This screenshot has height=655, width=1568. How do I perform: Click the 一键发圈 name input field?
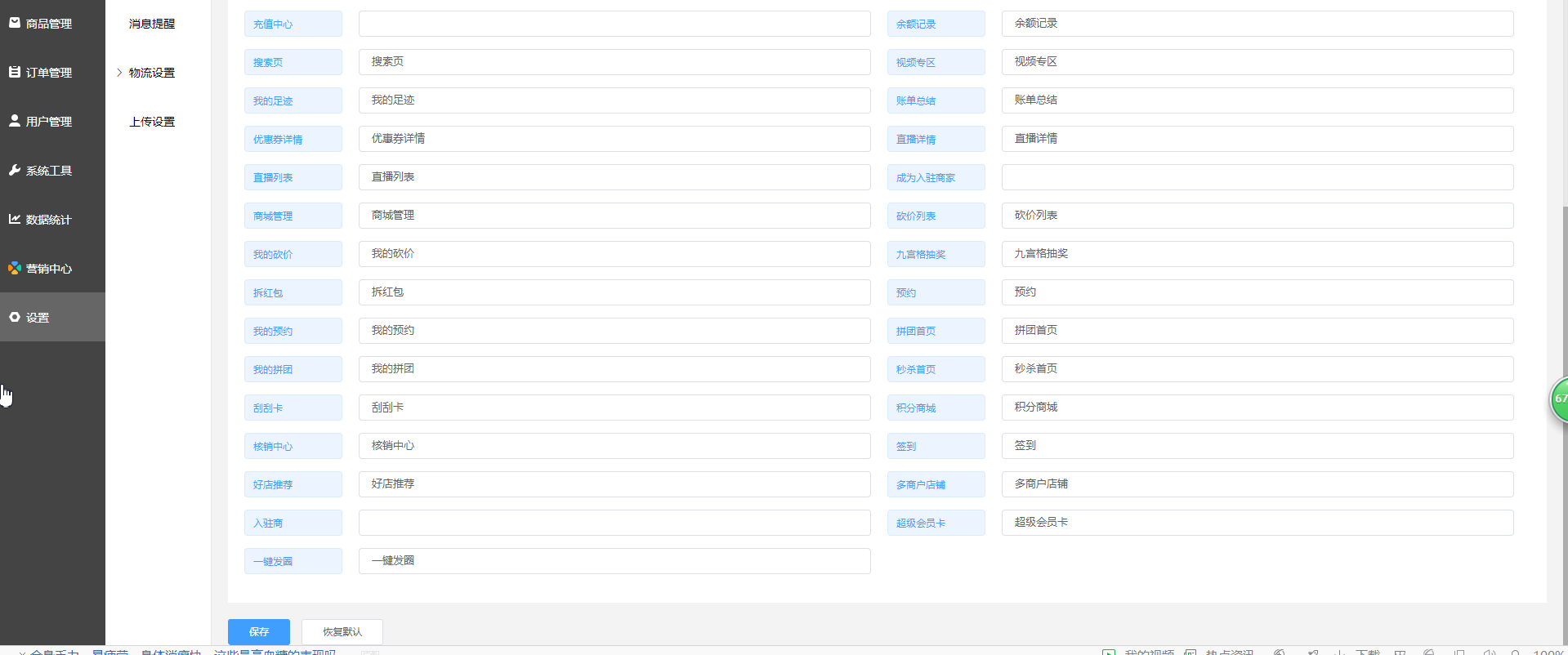[x=614, y=561]
